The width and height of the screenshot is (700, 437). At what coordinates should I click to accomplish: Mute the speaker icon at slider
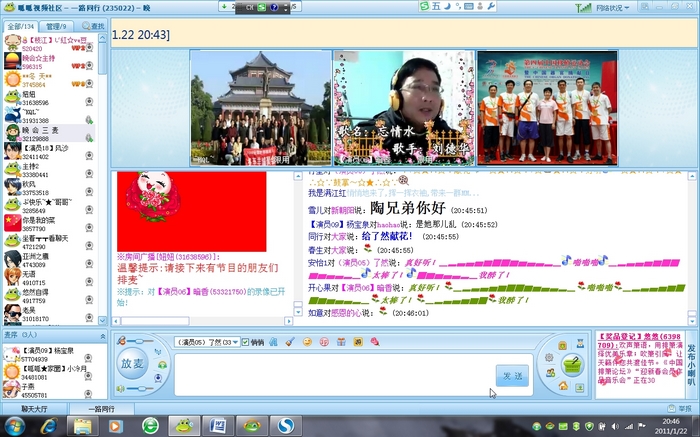[x=121, y=389]
